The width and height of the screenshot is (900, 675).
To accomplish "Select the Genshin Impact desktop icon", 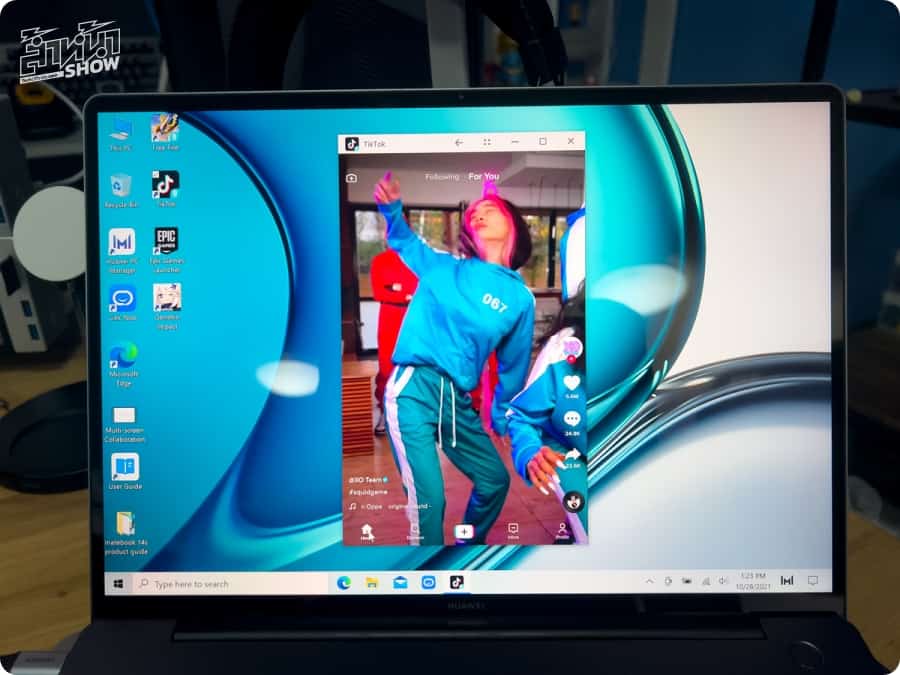I will pyautogui.click(x=166, y=307).
